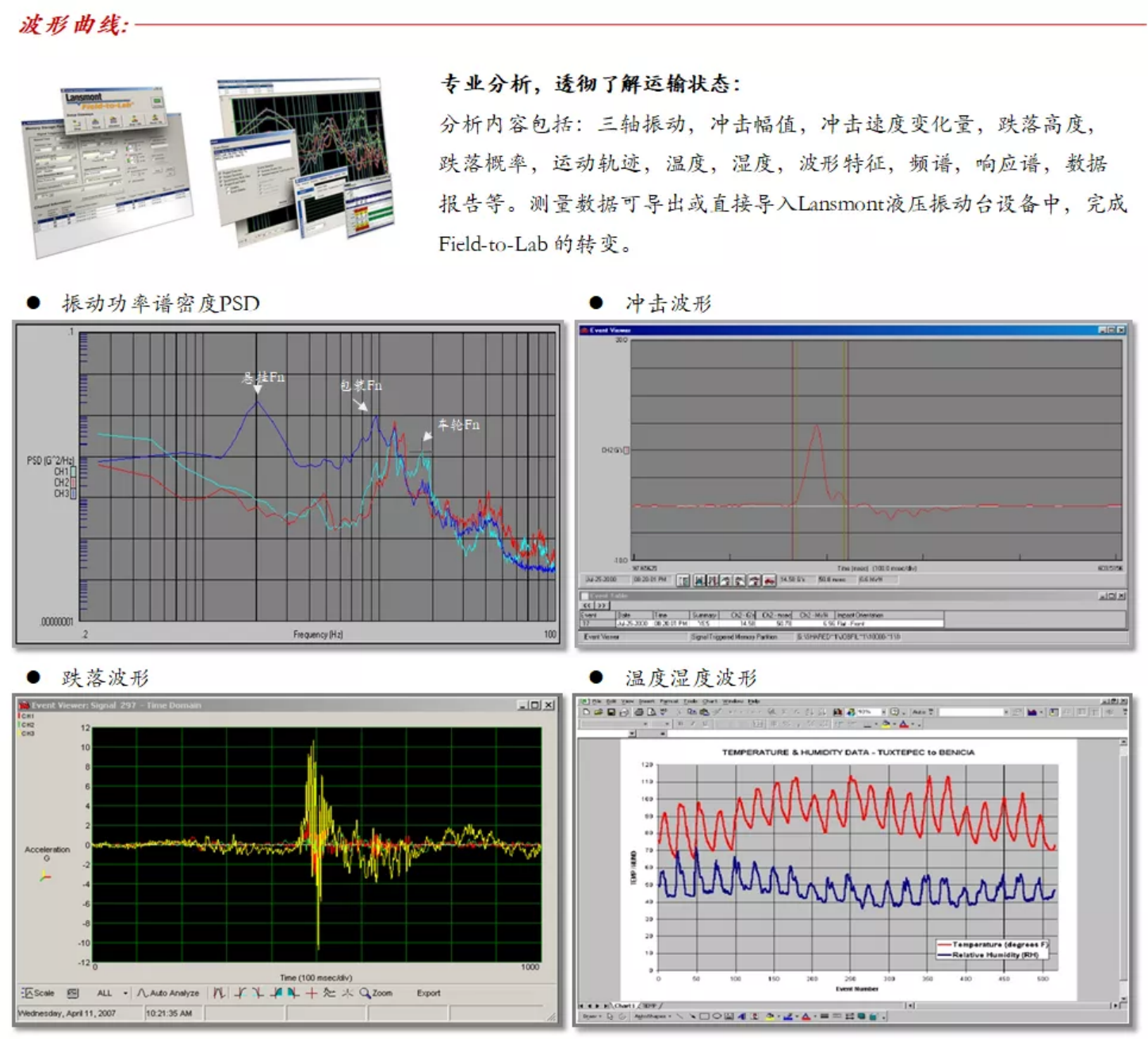The height and width of the screenshot is (1039, 1148).
Task: Click the display options icon beside Scale
Action: pyautogui.click(x=73, y=993)
